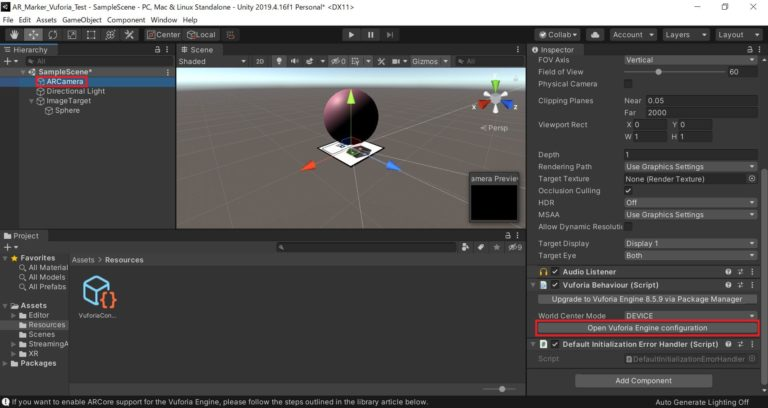Select the Transform tool
The height and width of the screenshot is (408, 768).
[110, 35]
